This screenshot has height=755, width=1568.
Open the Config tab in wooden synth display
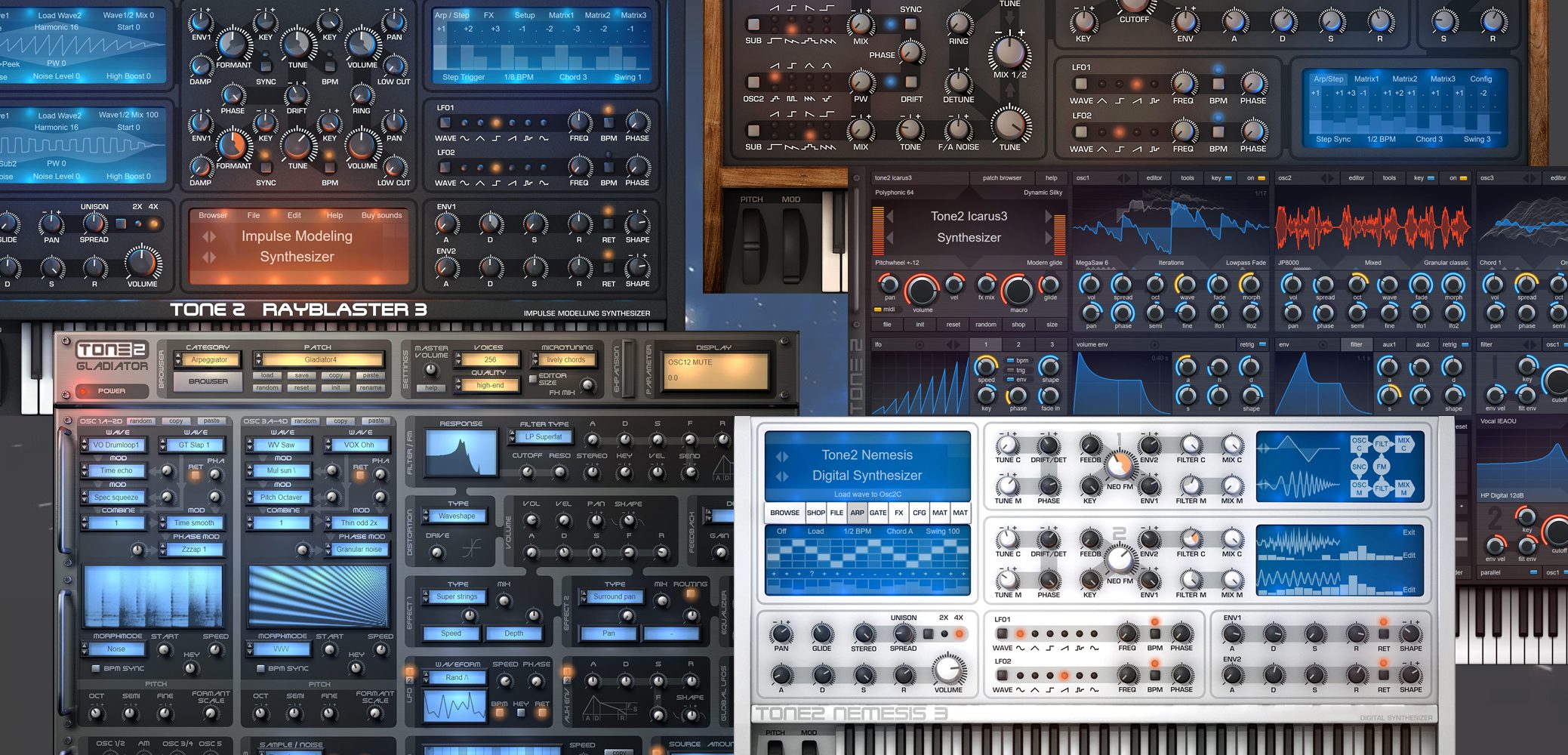1480,79
